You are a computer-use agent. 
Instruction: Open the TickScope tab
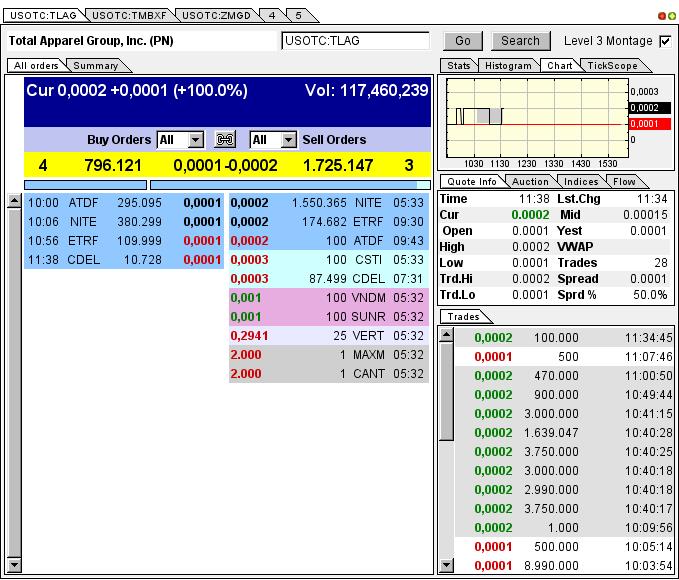(610, 66)
